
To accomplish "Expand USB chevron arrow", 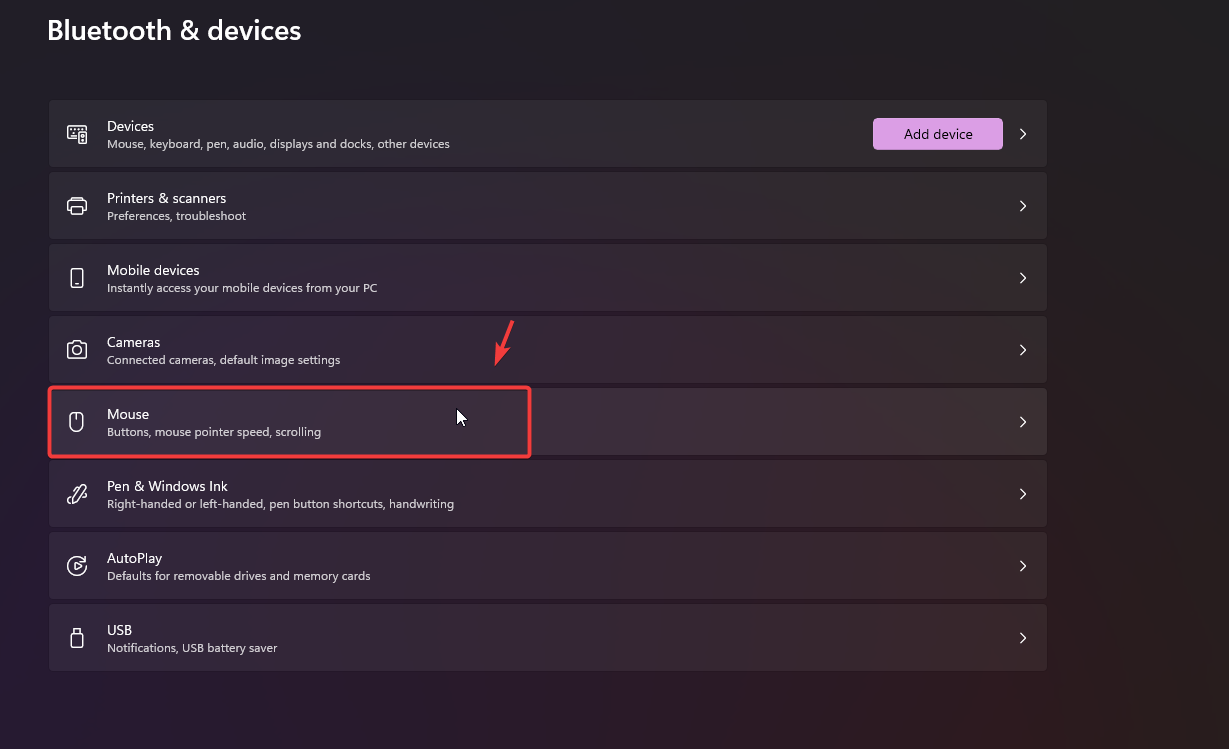I will [x=1022, y=638].
